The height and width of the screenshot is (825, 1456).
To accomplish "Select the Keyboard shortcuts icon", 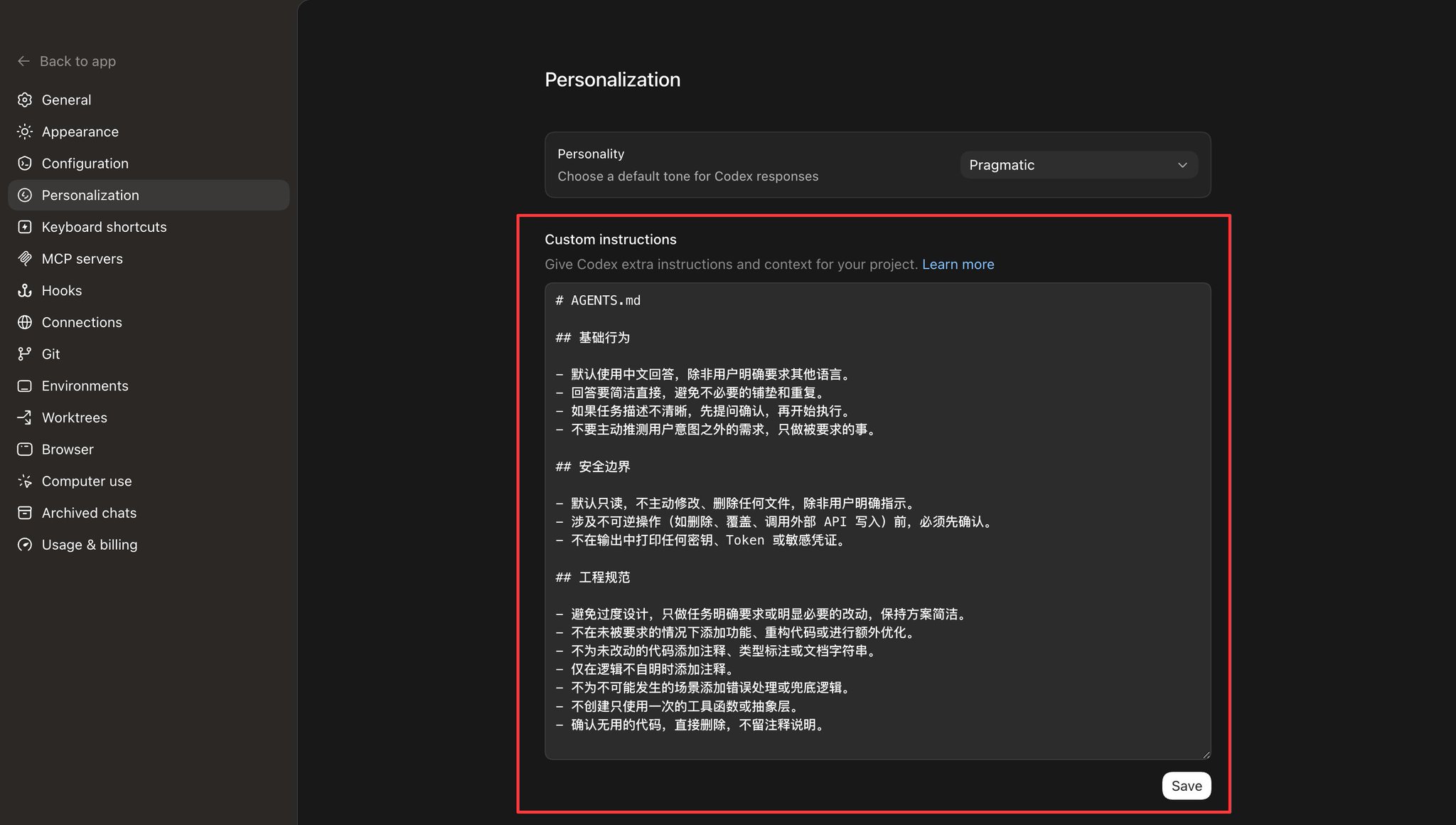I will coord(25,227).
